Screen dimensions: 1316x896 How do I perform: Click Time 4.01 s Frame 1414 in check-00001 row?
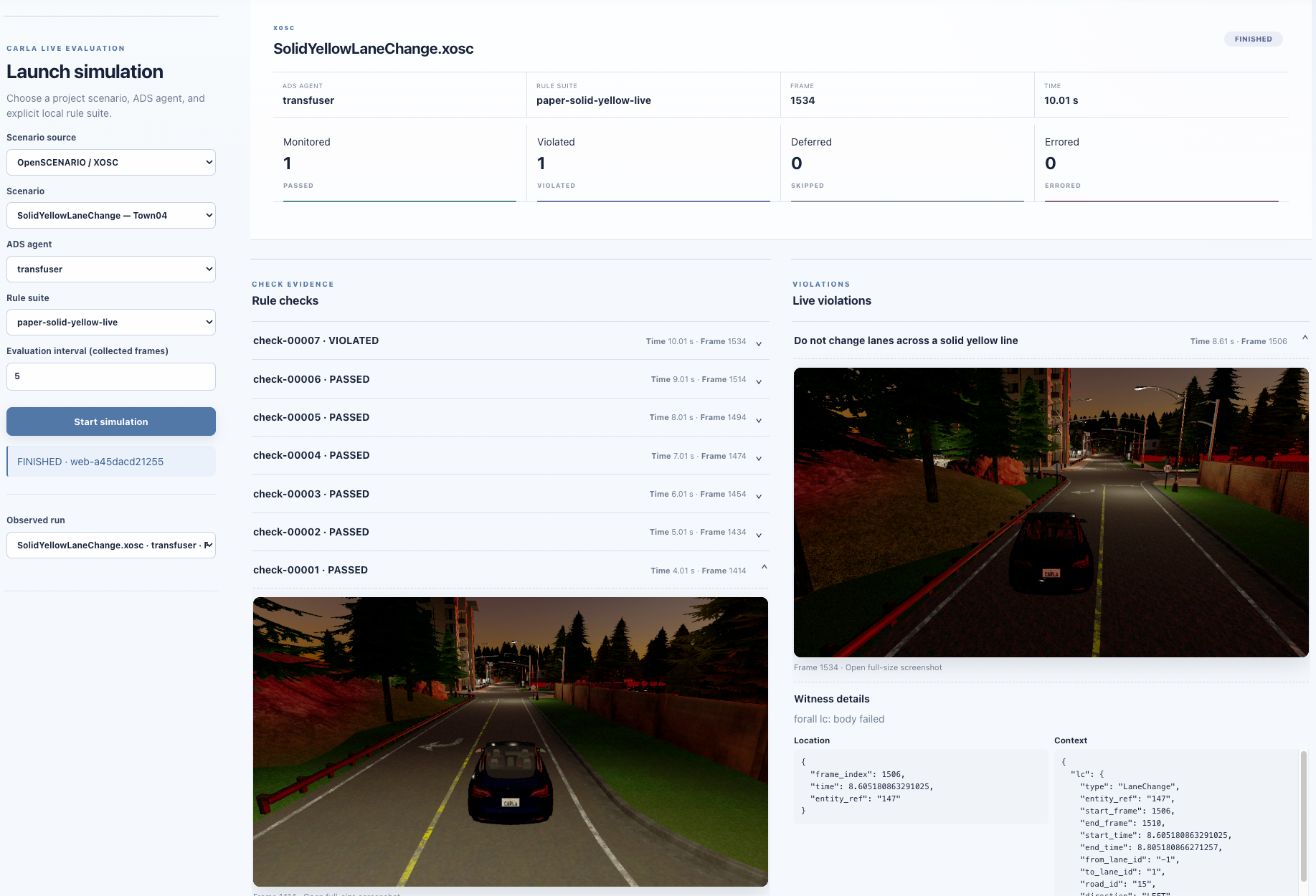point(699,571)
